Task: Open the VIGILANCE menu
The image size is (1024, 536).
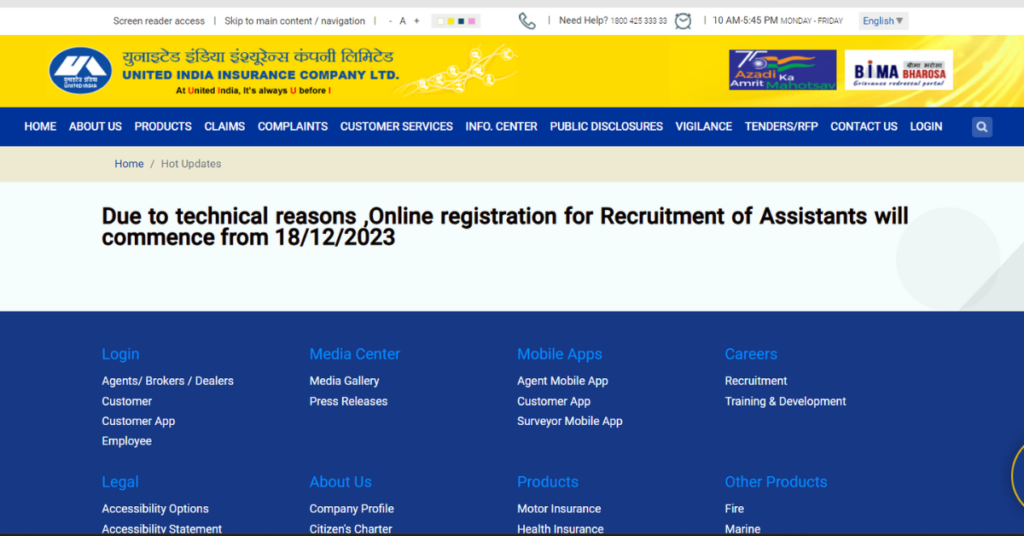Action: 704,127
